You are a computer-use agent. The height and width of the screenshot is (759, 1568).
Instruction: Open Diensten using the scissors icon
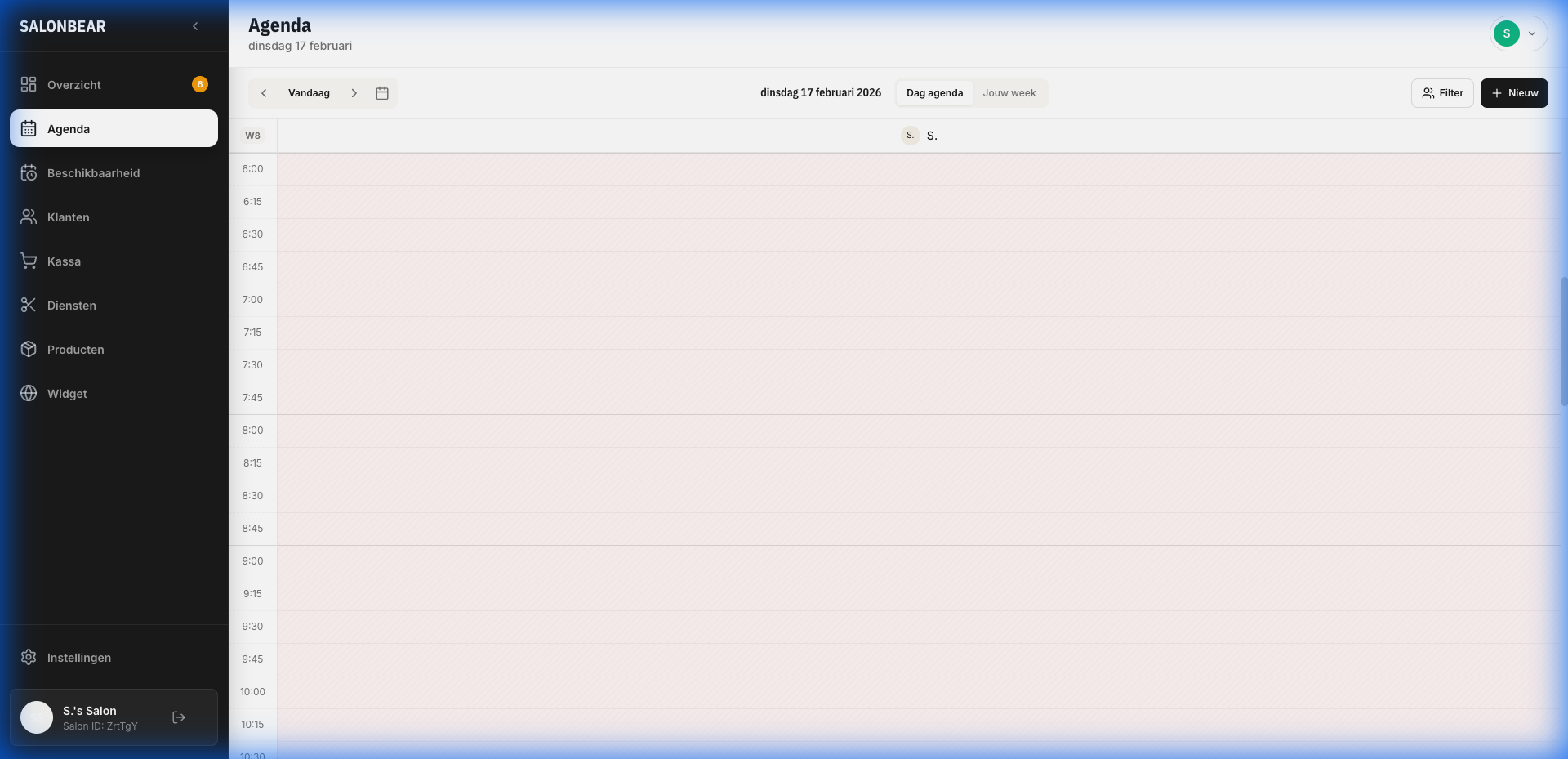[x=29, y=305]
